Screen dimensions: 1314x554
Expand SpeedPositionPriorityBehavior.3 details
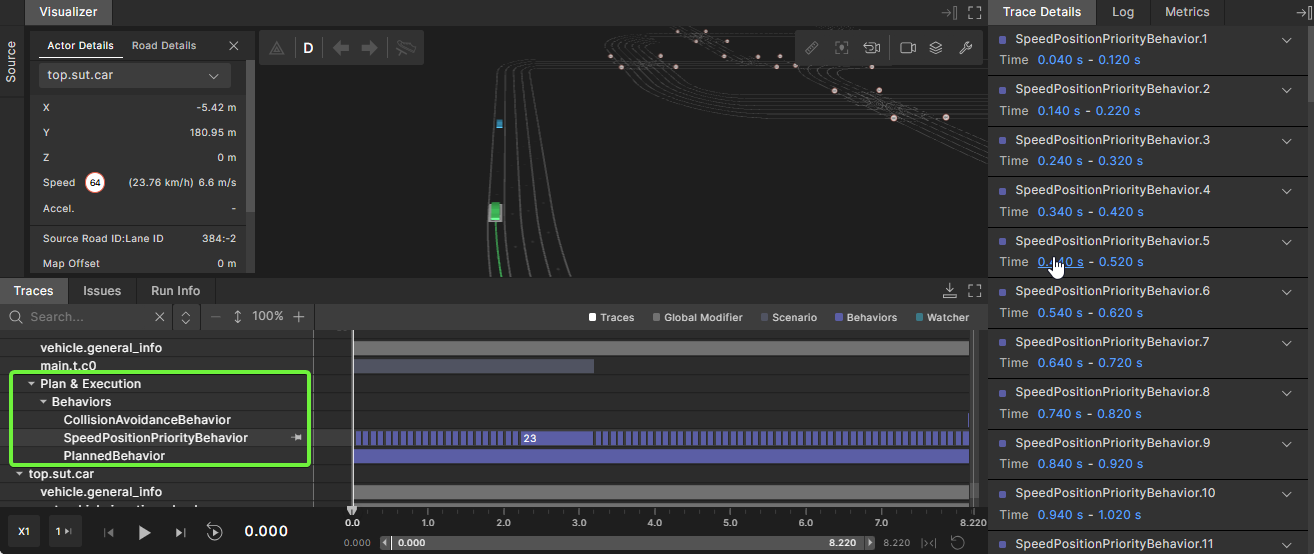[x=1287, y=140]
